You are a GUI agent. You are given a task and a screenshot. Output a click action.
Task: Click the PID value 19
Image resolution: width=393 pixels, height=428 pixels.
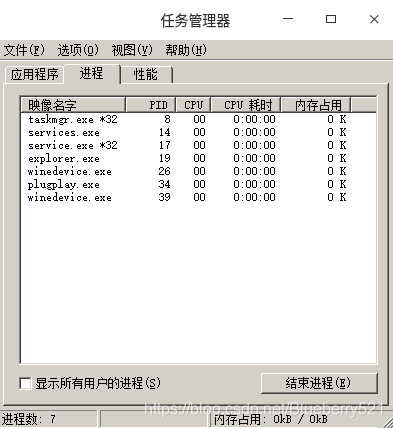pyautogui.click(x=165, y=158)
